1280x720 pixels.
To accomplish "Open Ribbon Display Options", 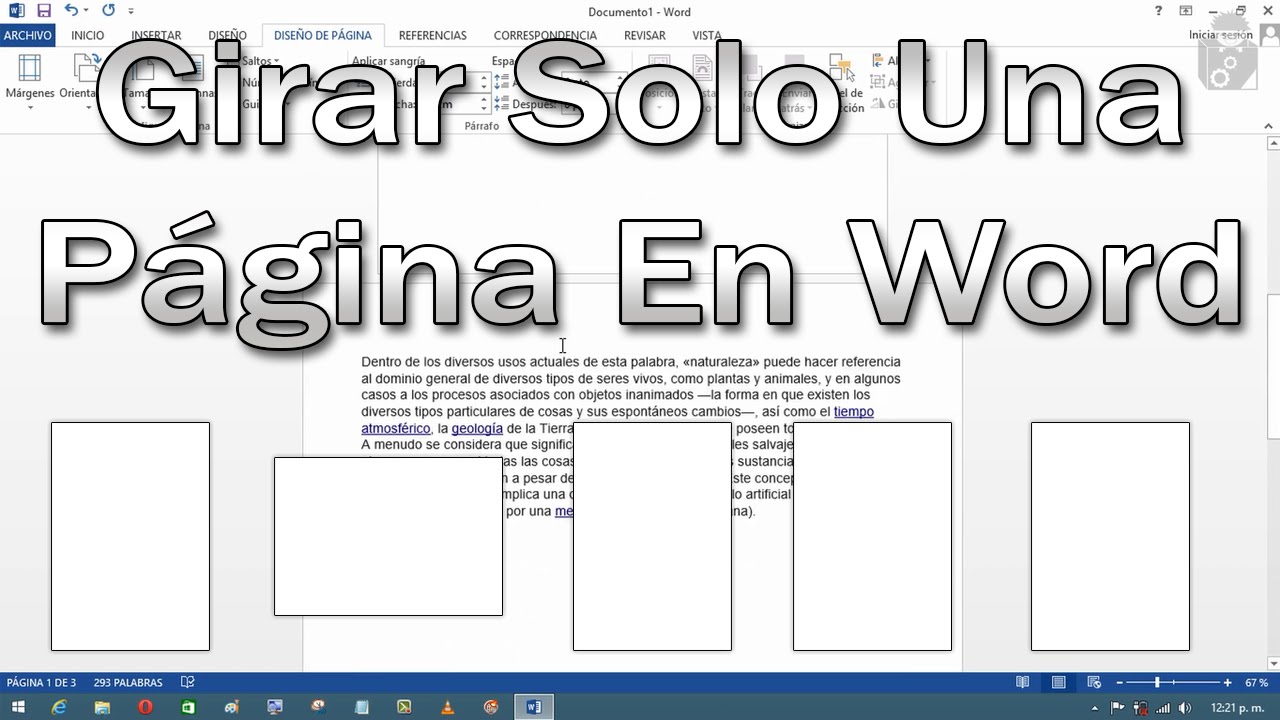I will coord(1186,11).
